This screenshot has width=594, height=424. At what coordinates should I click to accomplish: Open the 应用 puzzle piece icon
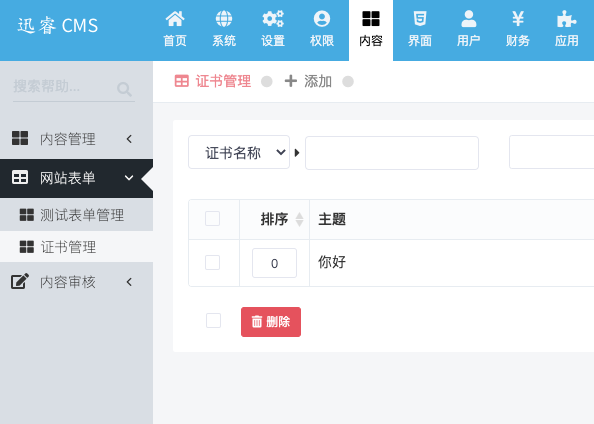click(567, 19)
